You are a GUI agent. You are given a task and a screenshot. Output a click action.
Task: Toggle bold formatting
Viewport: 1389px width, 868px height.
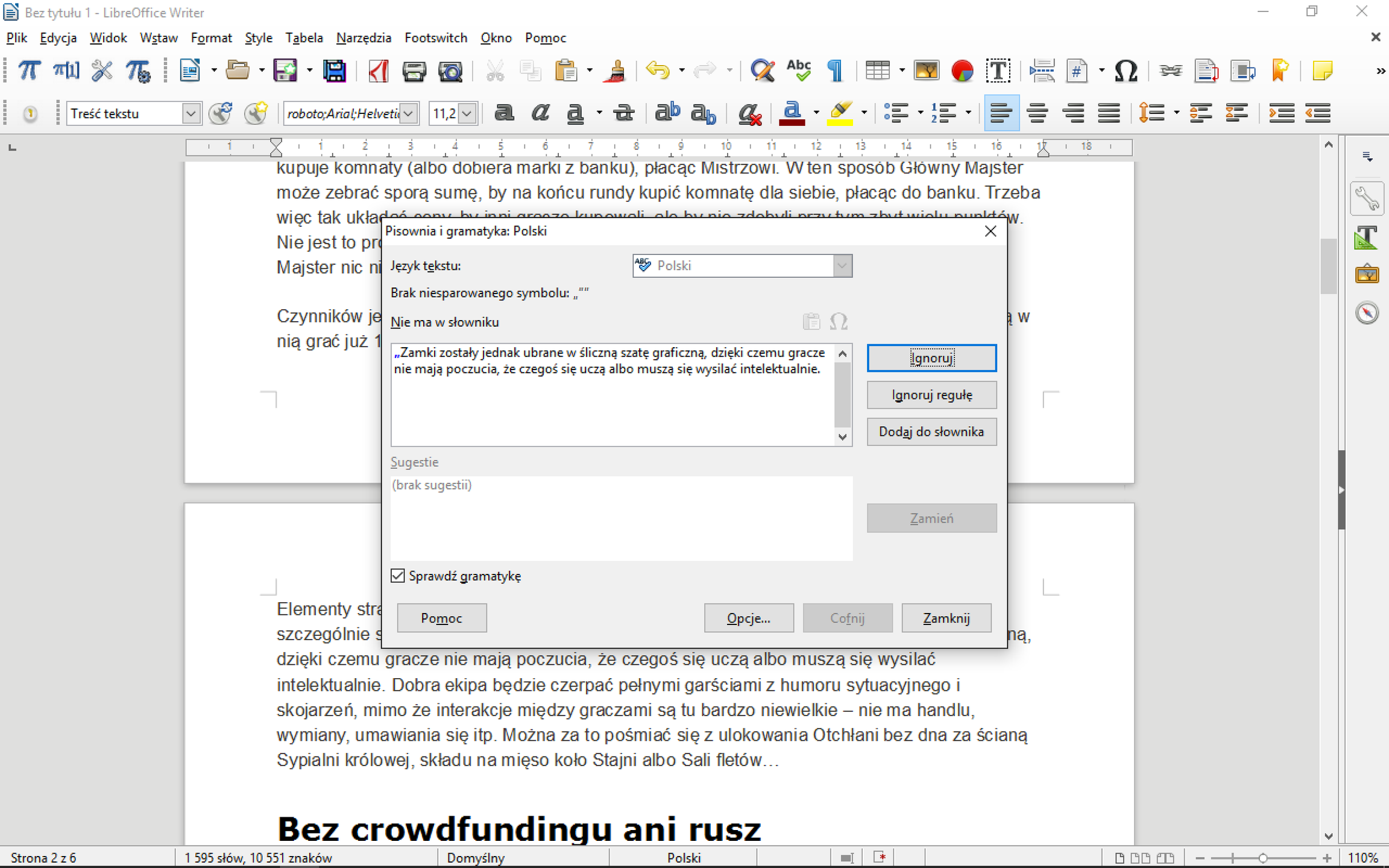[x=504, y=113]
